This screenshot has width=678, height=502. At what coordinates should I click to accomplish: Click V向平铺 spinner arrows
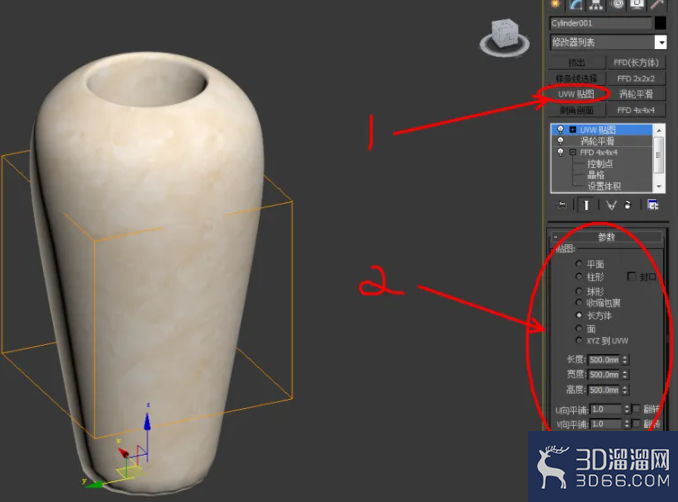627,424
